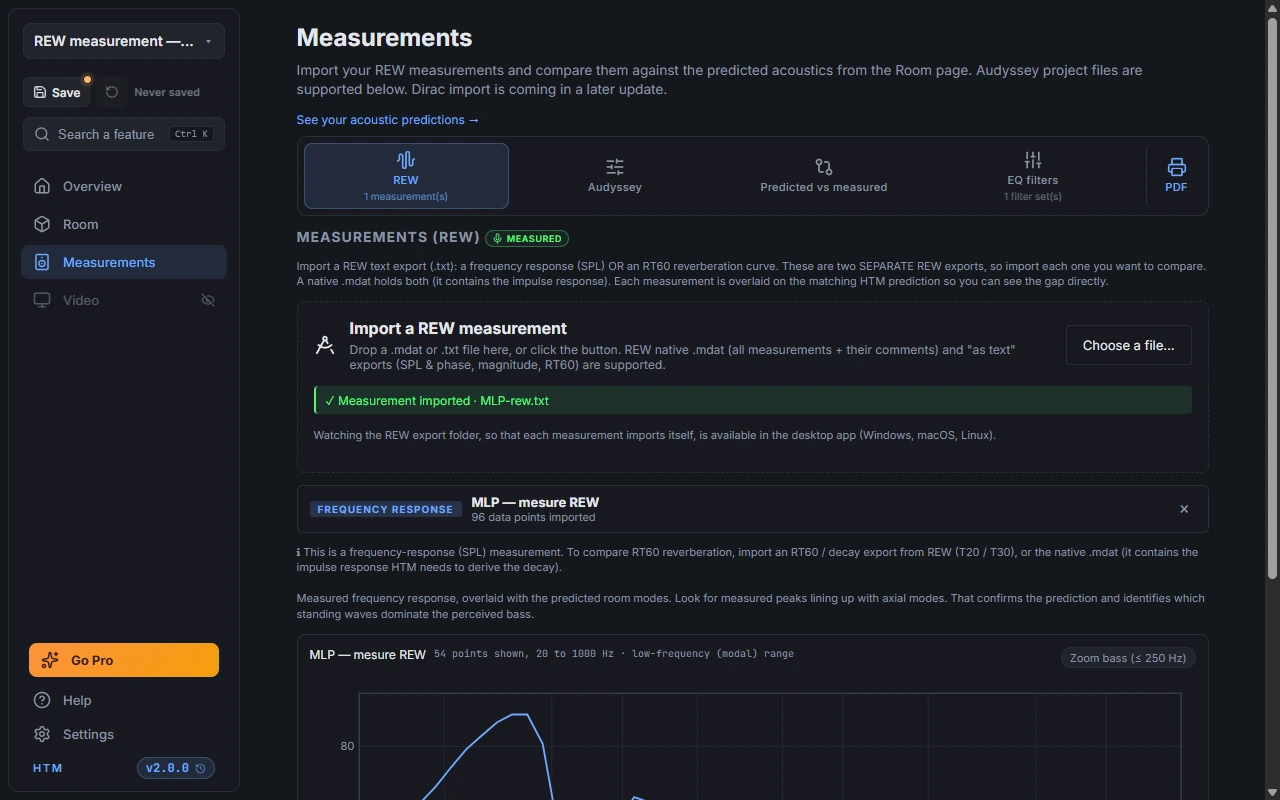Select Measurements in the sidebar
Viewport: 1280px width, 800px height.
[124, 262]
